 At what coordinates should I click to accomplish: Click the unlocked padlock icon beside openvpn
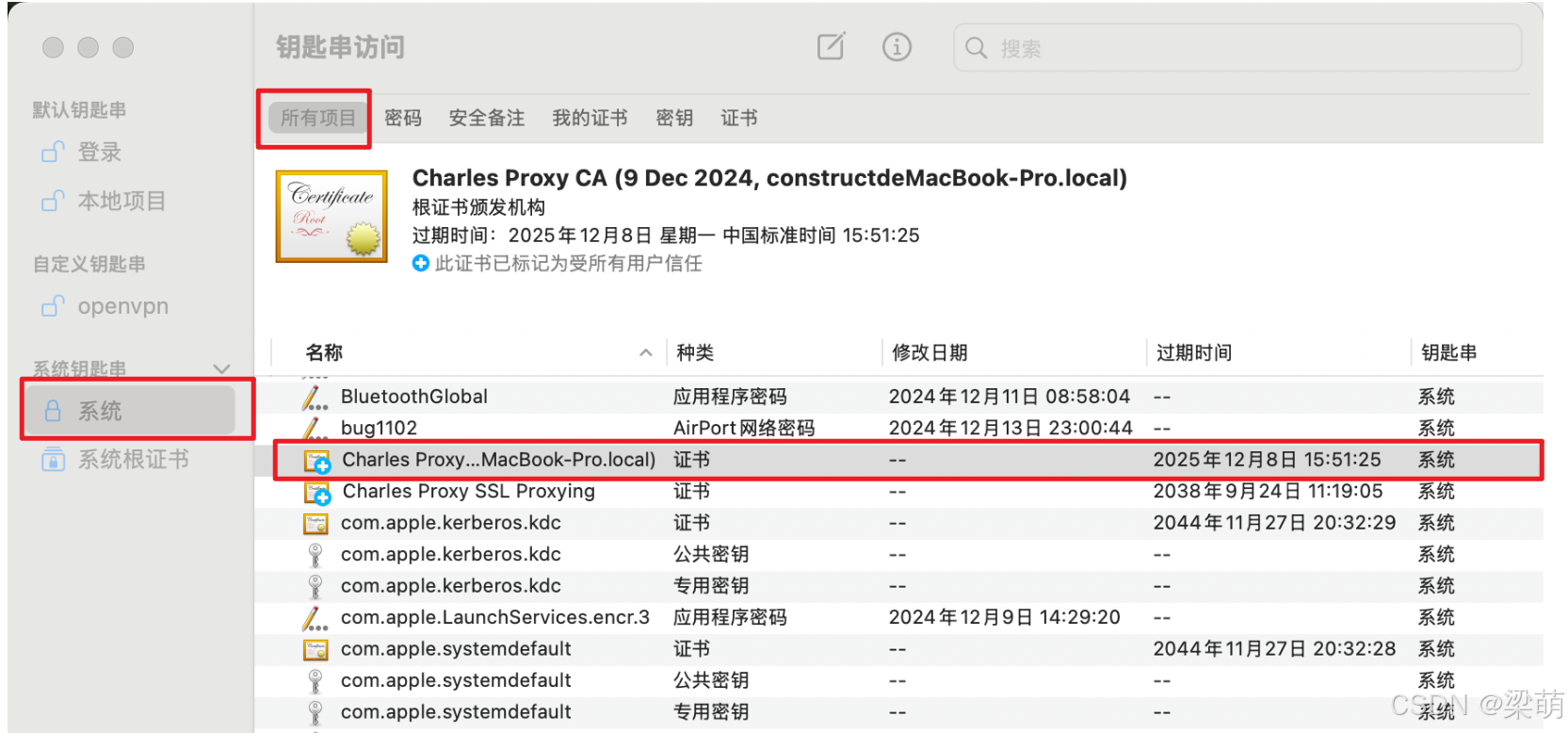coord(53,306)
